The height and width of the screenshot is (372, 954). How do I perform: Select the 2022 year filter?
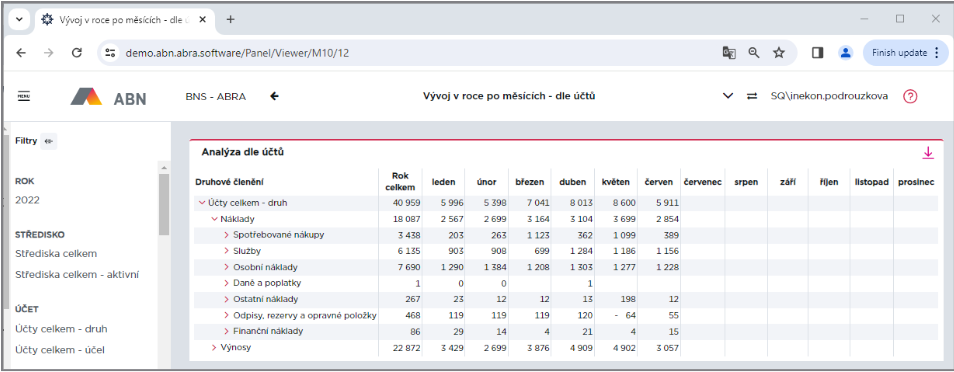(x=27, y=200)
